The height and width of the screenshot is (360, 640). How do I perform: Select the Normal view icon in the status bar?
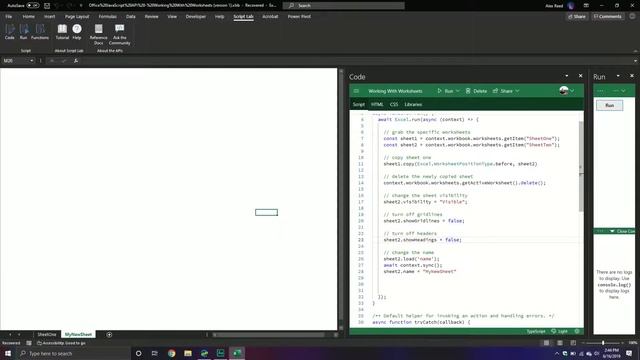click(x=547, y=343)
